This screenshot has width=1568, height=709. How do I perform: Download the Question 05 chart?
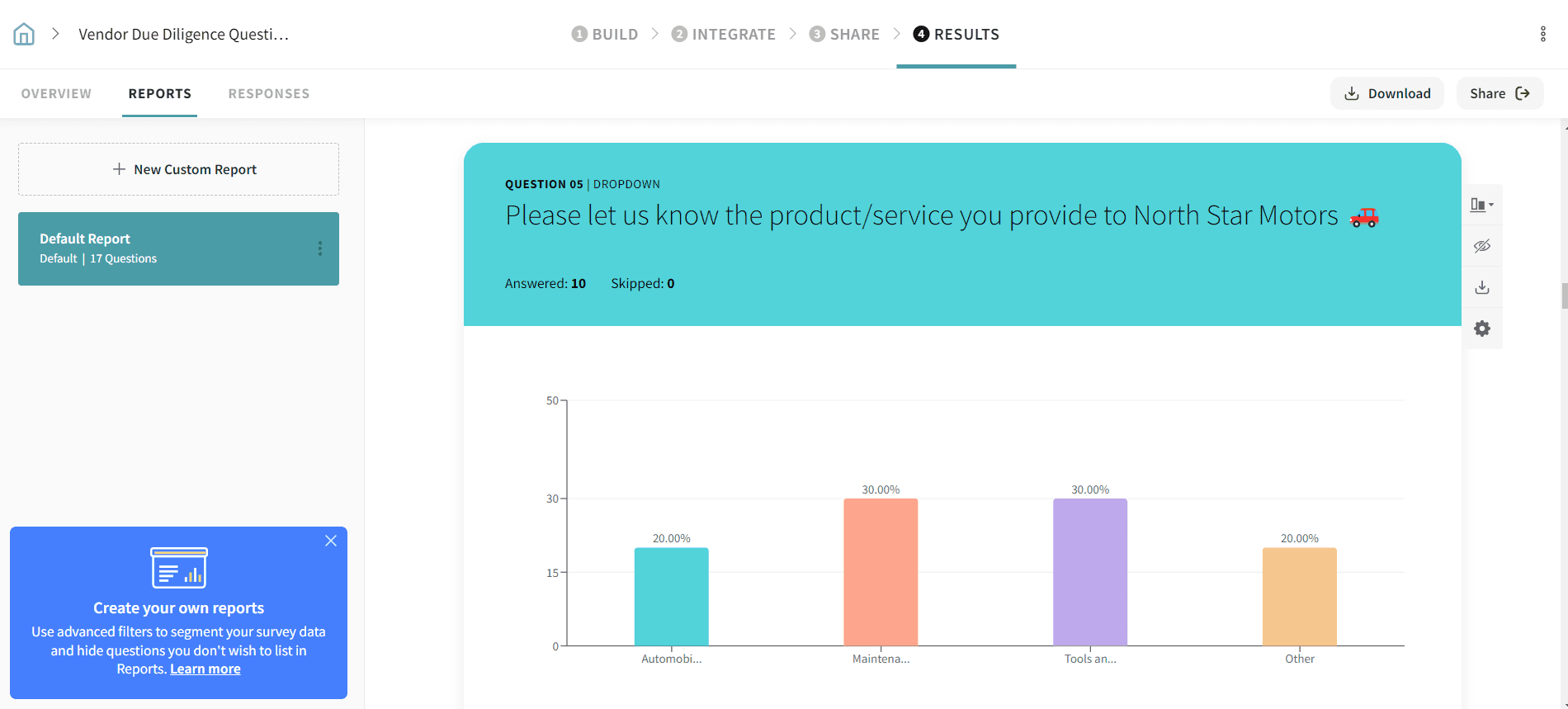(1482, 287)
